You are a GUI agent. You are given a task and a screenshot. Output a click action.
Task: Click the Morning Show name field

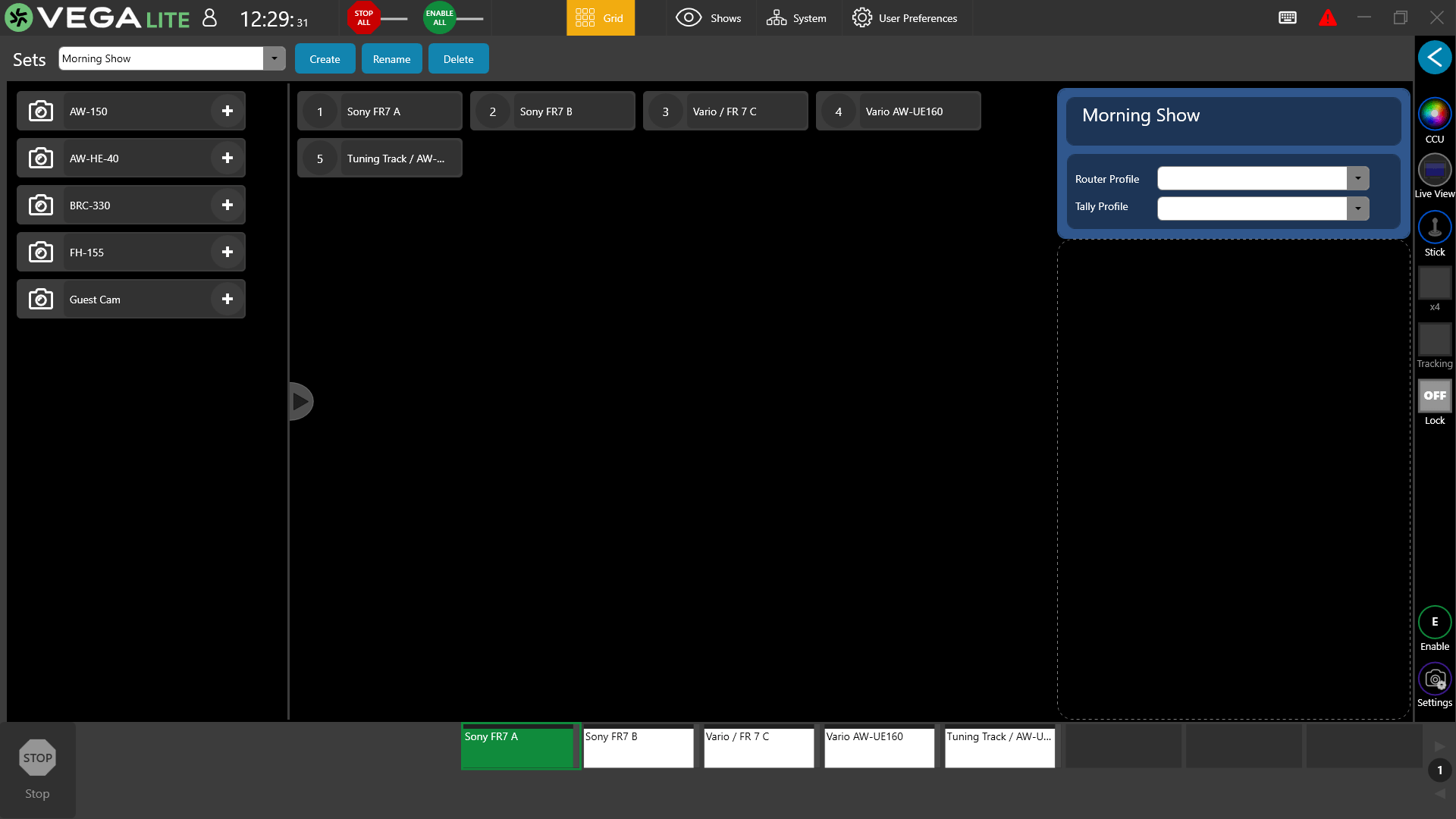pos(1233,121)
